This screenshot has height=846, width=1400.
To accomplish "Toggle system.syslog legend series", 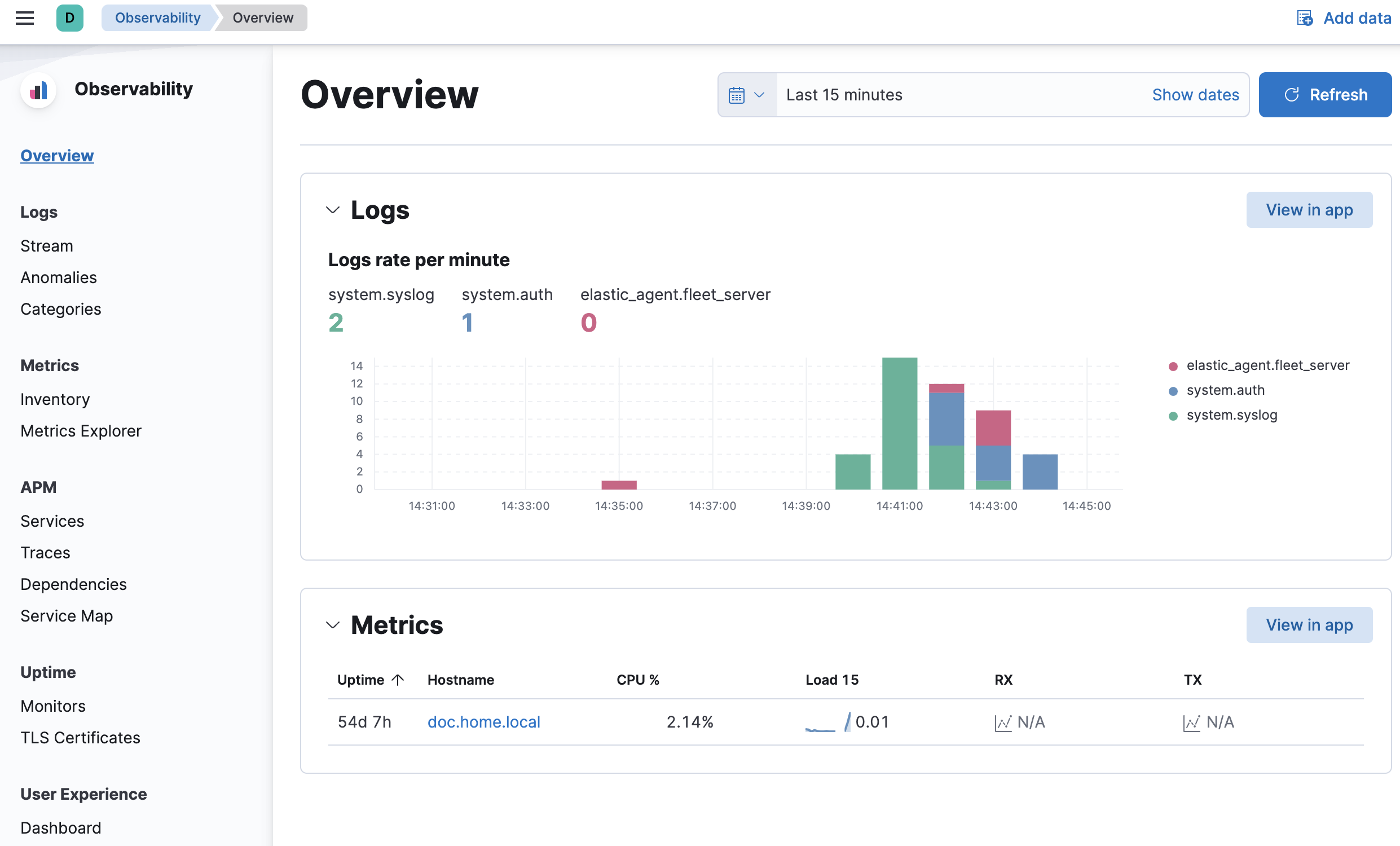I will (x=1231, y=415).
